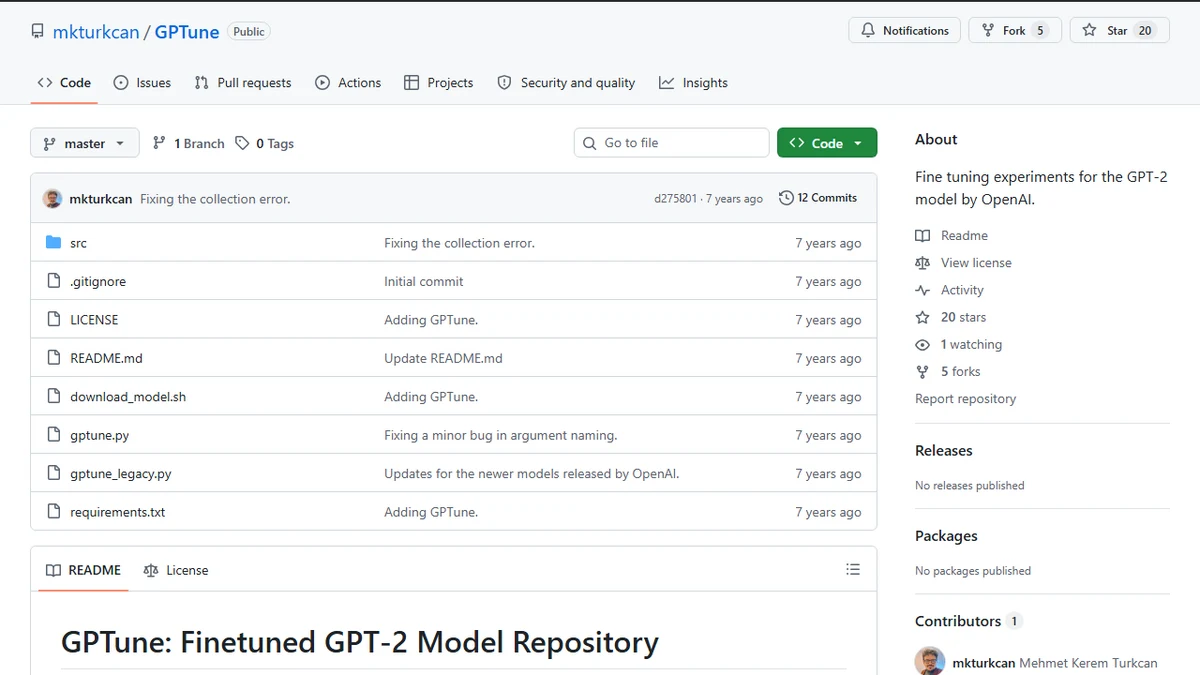Image resolution: width=1200 pixels, height=675 pixels.
Task: Open the 12 Commits link
Action: click(818, 198)
